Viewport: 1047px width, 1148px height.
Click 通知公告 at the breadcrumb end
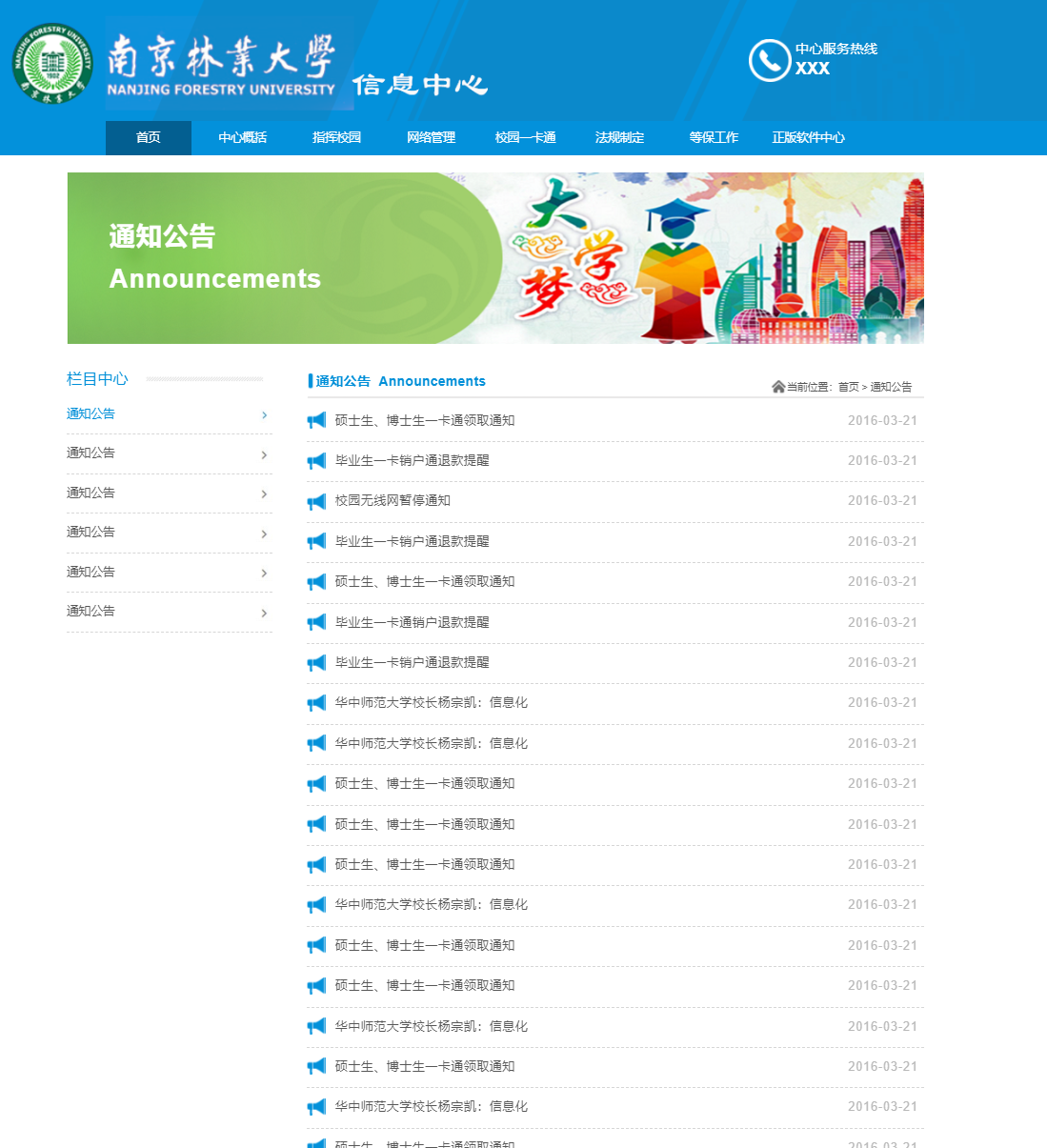coord(891,387)
